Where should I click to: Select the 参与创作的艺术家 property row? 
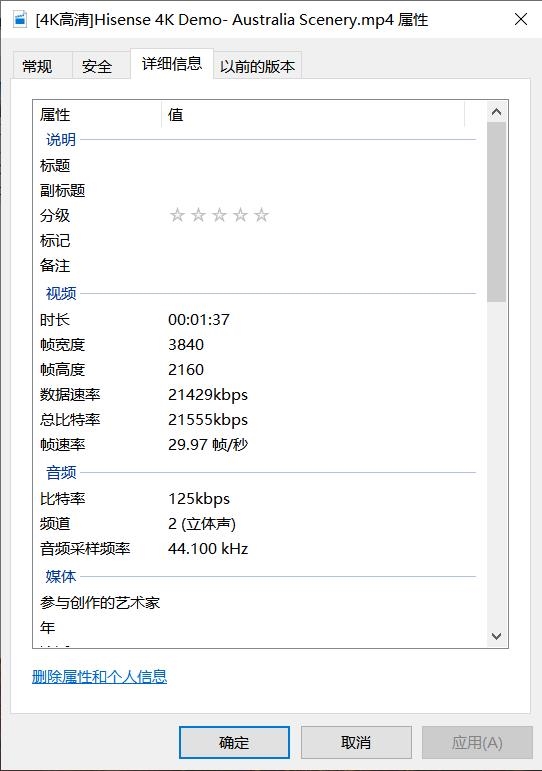click(x=258, y=603)
